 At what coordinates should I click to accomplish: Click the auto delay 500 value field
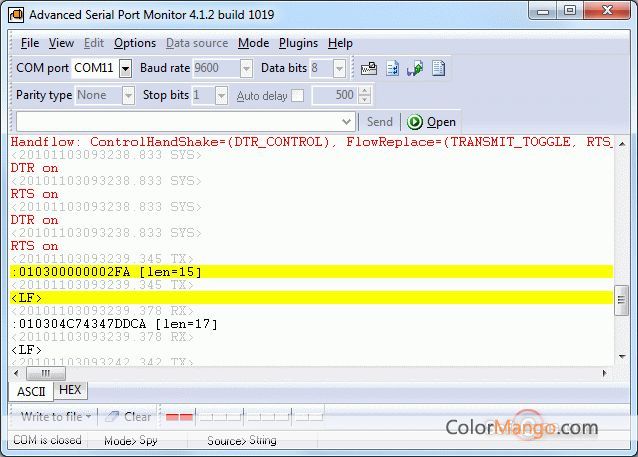[336, 95]
